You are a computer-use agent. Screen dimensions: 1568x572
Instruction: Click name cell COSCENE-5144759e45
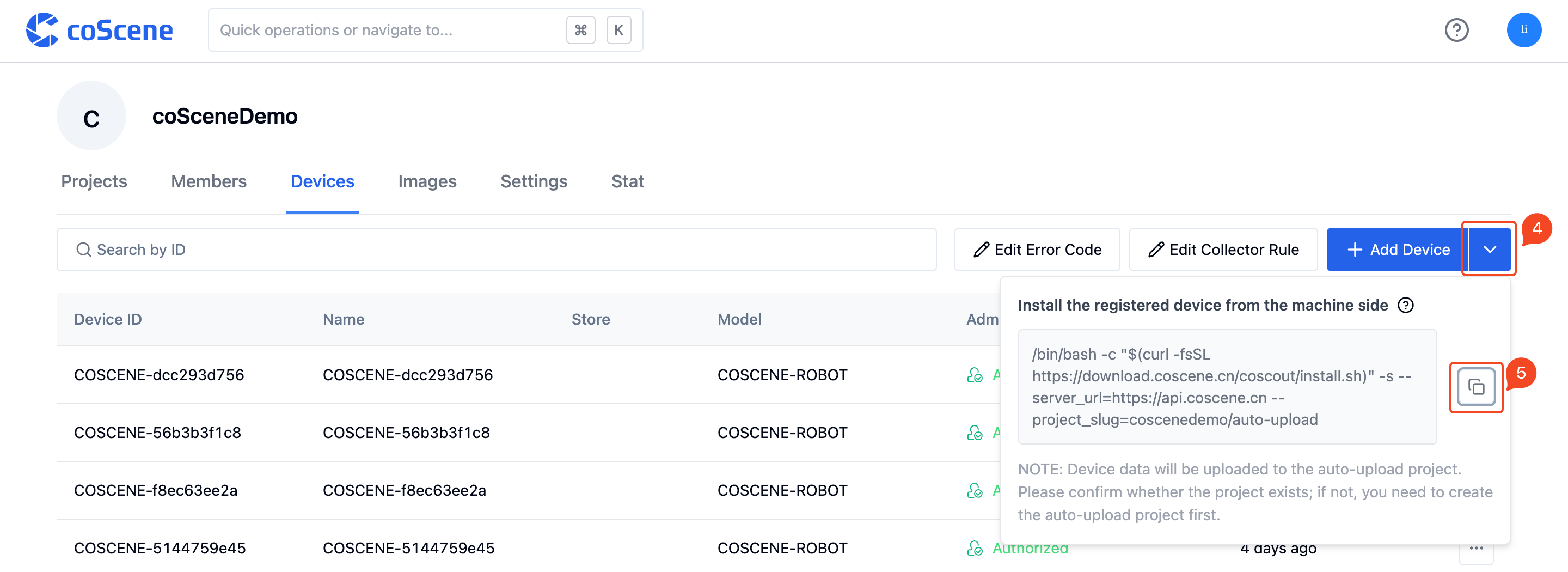(408, 549)
